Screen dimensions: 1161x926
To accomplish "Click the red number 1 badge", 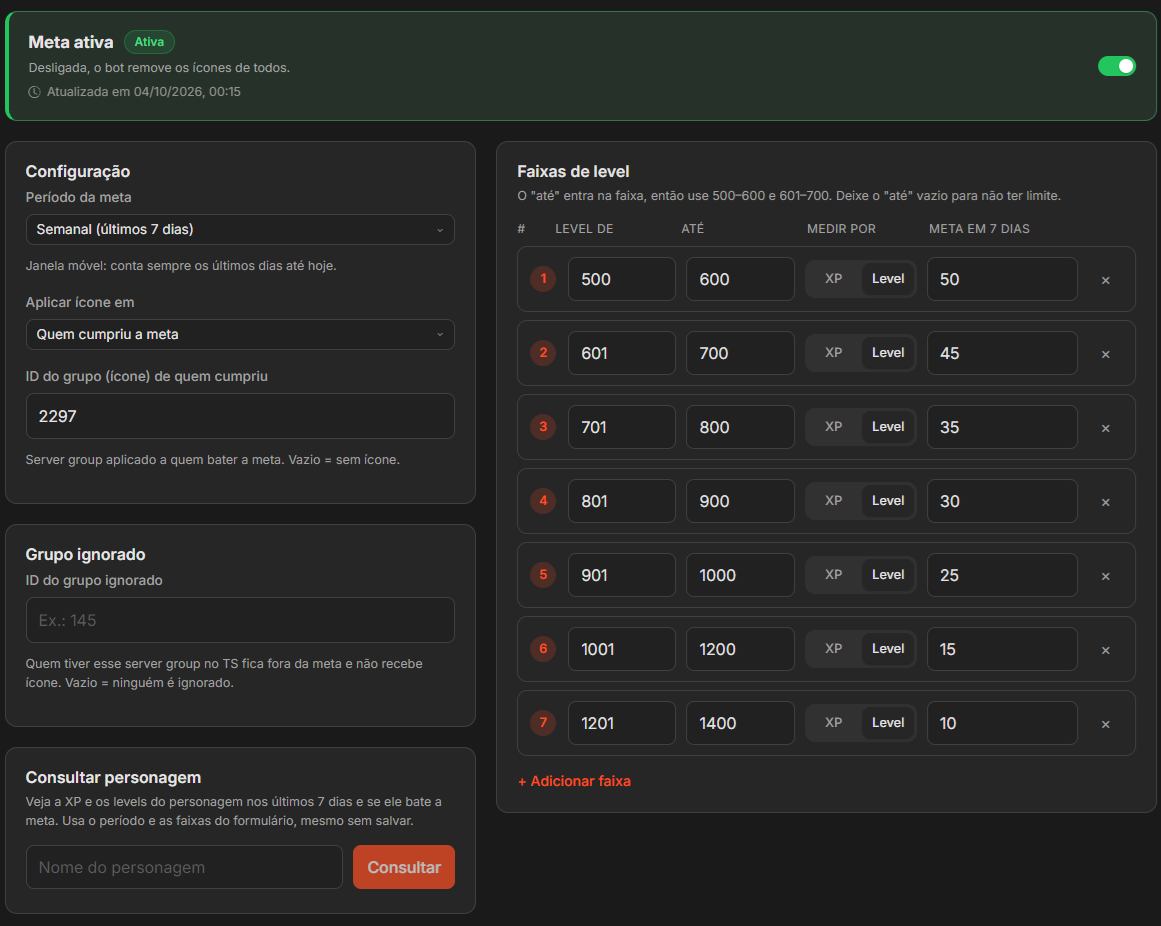I will pyautogui.click(x=543, y=279).
